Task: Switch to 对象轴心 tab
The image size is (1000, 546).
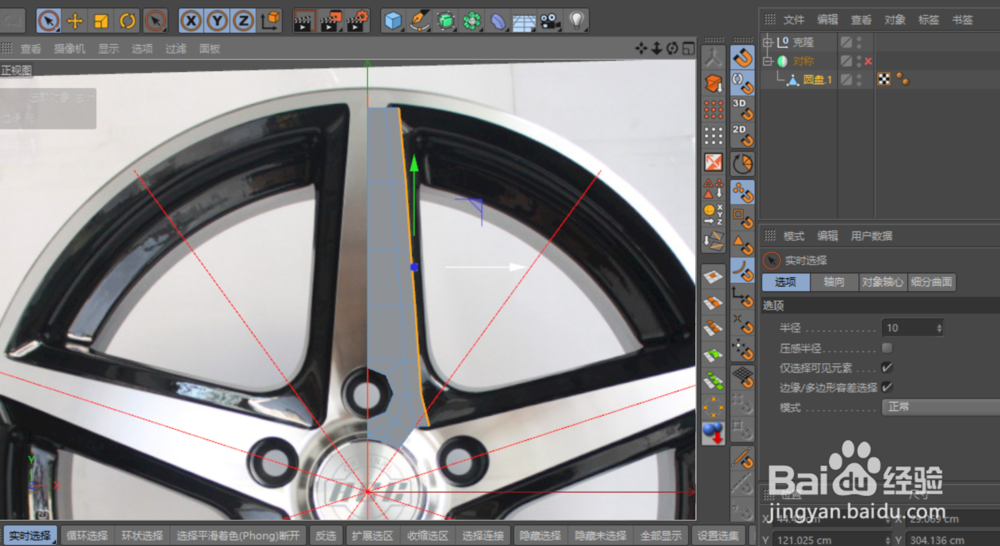Action: pyautogui.click(x=883, y=282)
